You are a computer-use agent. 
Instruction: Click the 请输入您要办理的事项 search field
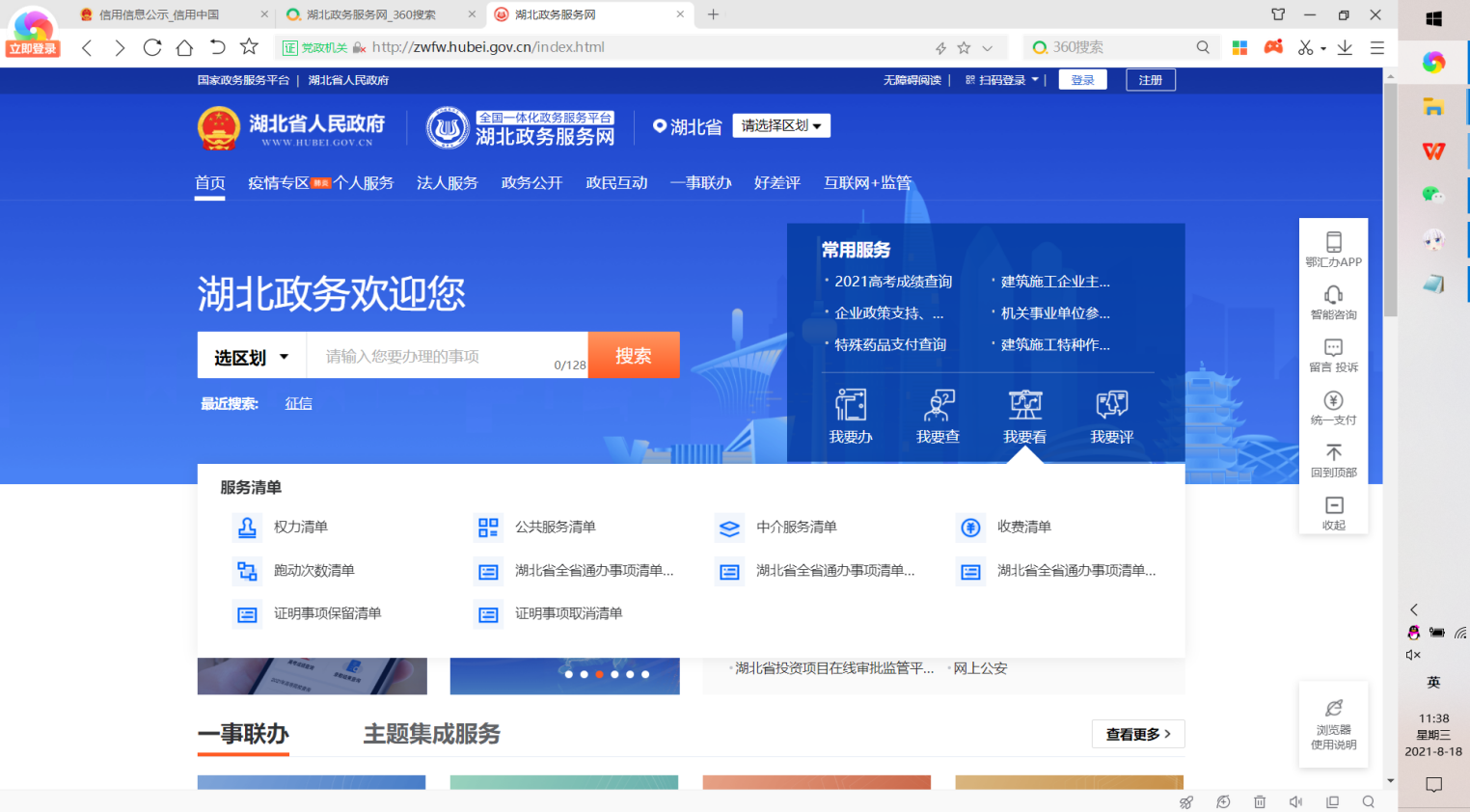click(x=434, y=356)
